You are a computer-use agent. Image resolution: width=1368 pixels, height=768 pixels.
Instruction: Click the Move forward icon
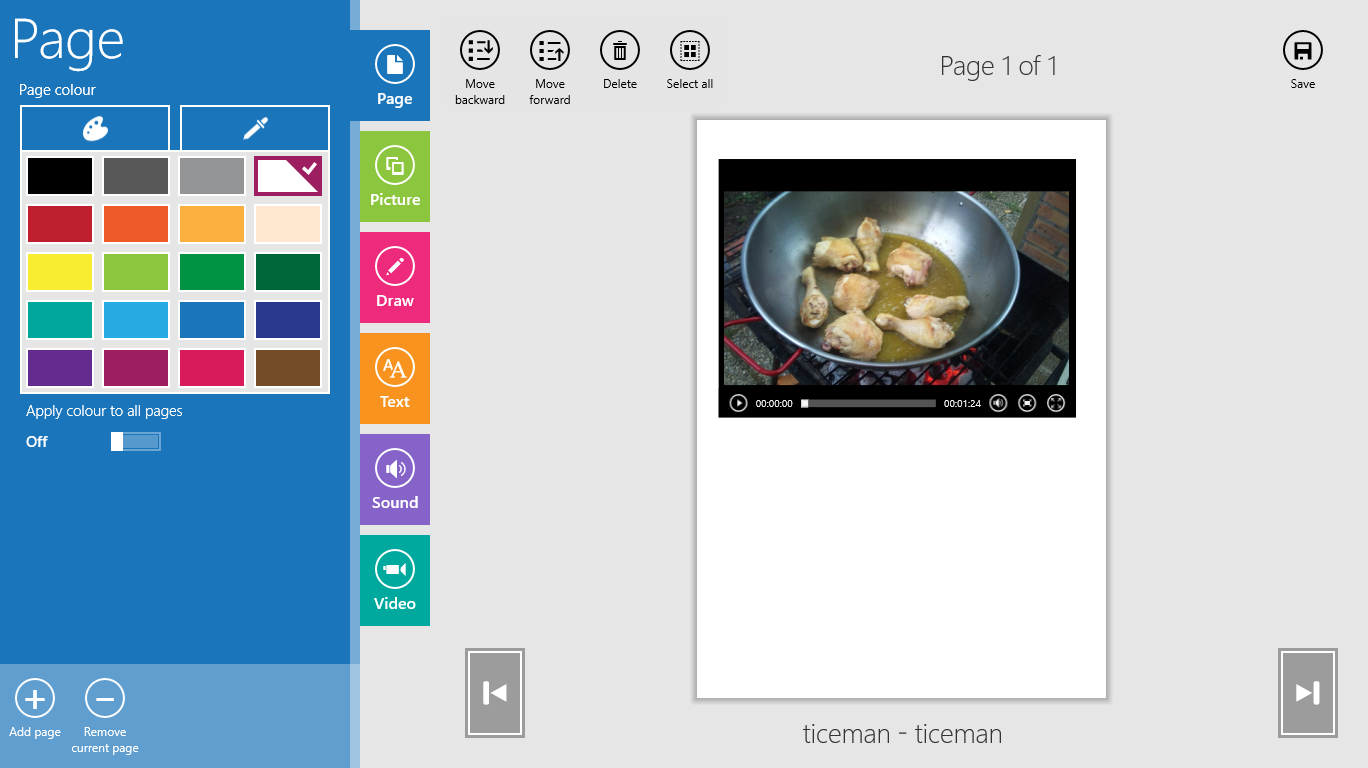point(550,49)
